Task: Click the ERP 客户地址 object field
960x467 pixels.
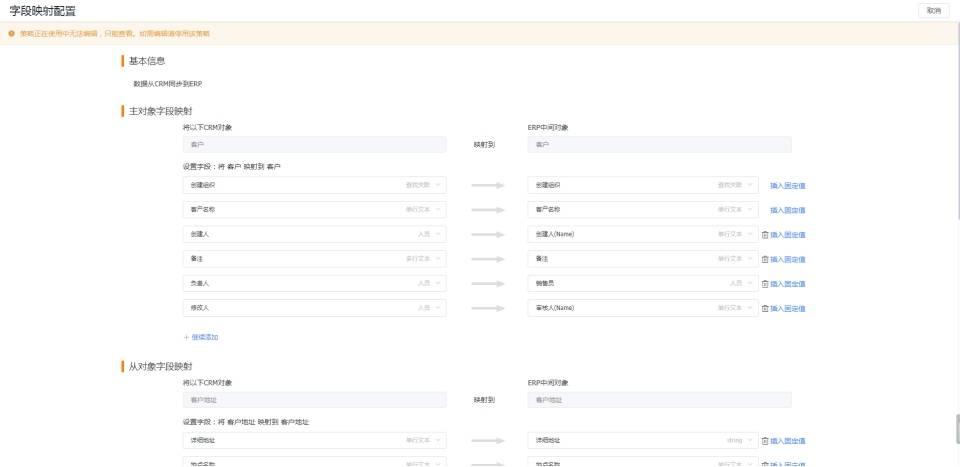Action: tap(659, 400)
